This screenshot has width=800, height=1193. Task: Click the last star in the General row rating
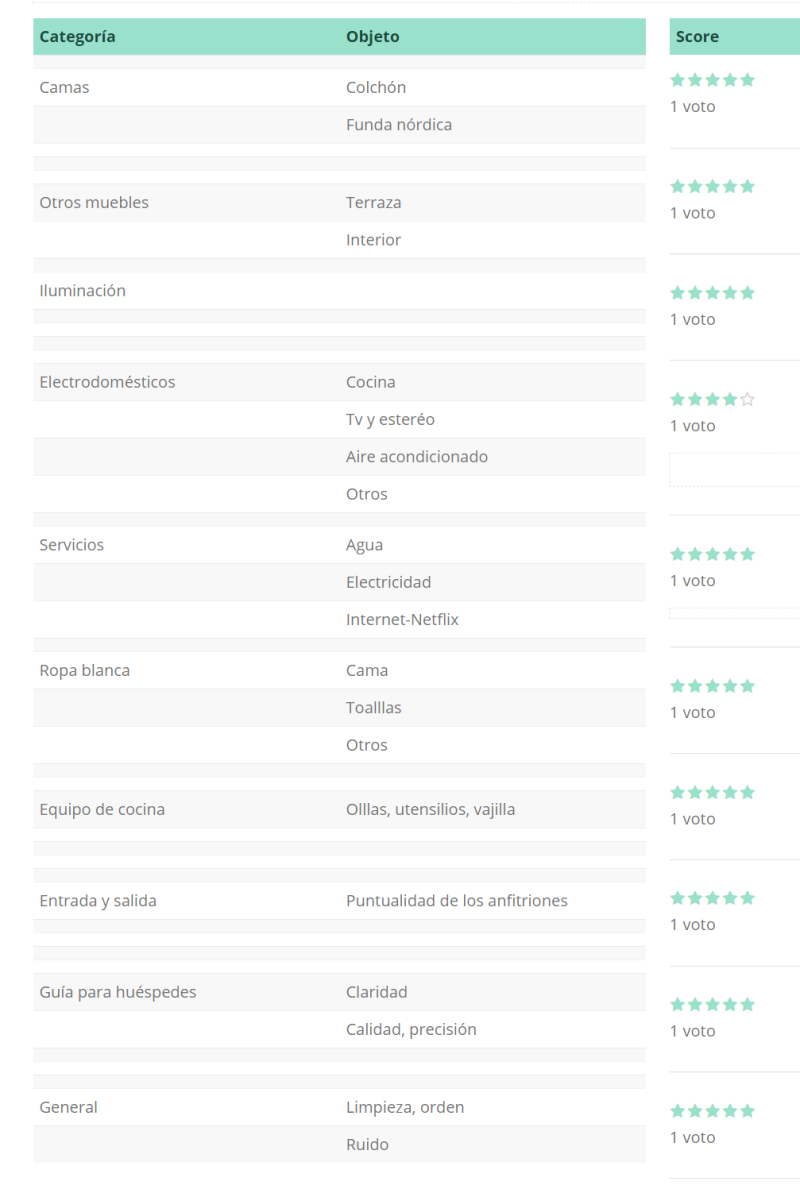[x=747, y=1111]
